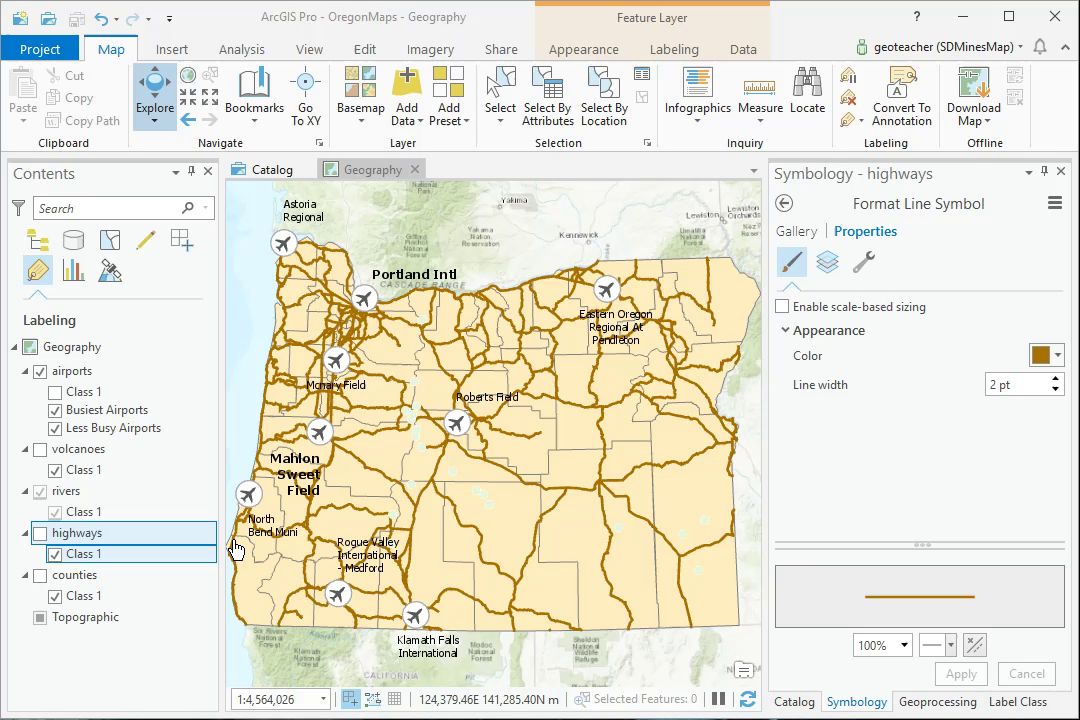Viewport: 1080px width, 720px height.
Task: Open the Bookmarks tool
Action: (254, 90)
